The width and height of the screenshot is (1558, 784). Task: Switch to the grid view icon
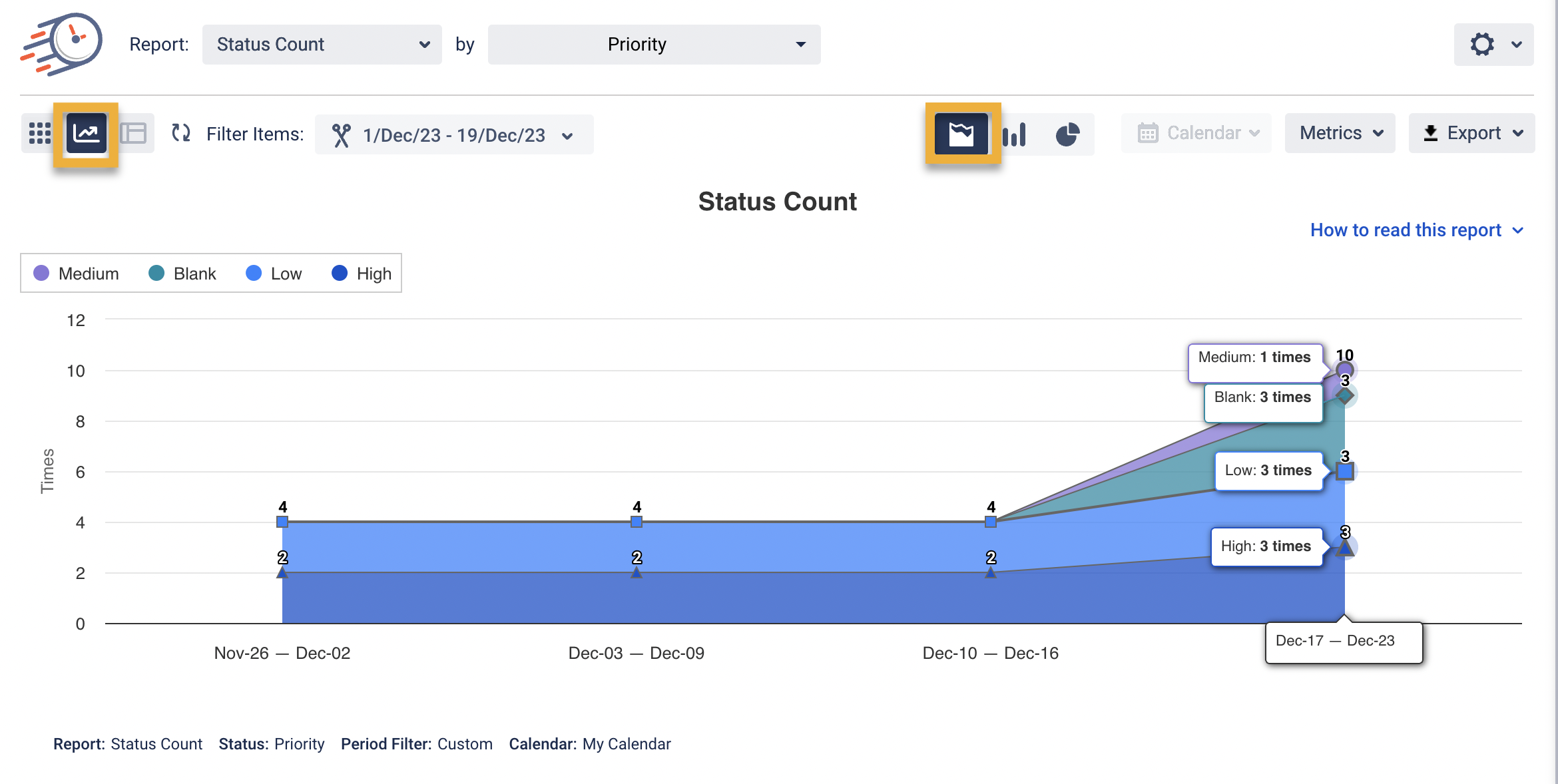40,134
